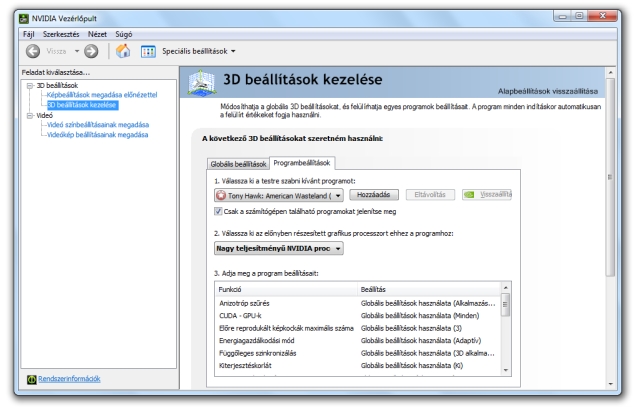Click main panel scroll down arrow
The width and height of the screenshot is (640, 408).
(611, 384)
